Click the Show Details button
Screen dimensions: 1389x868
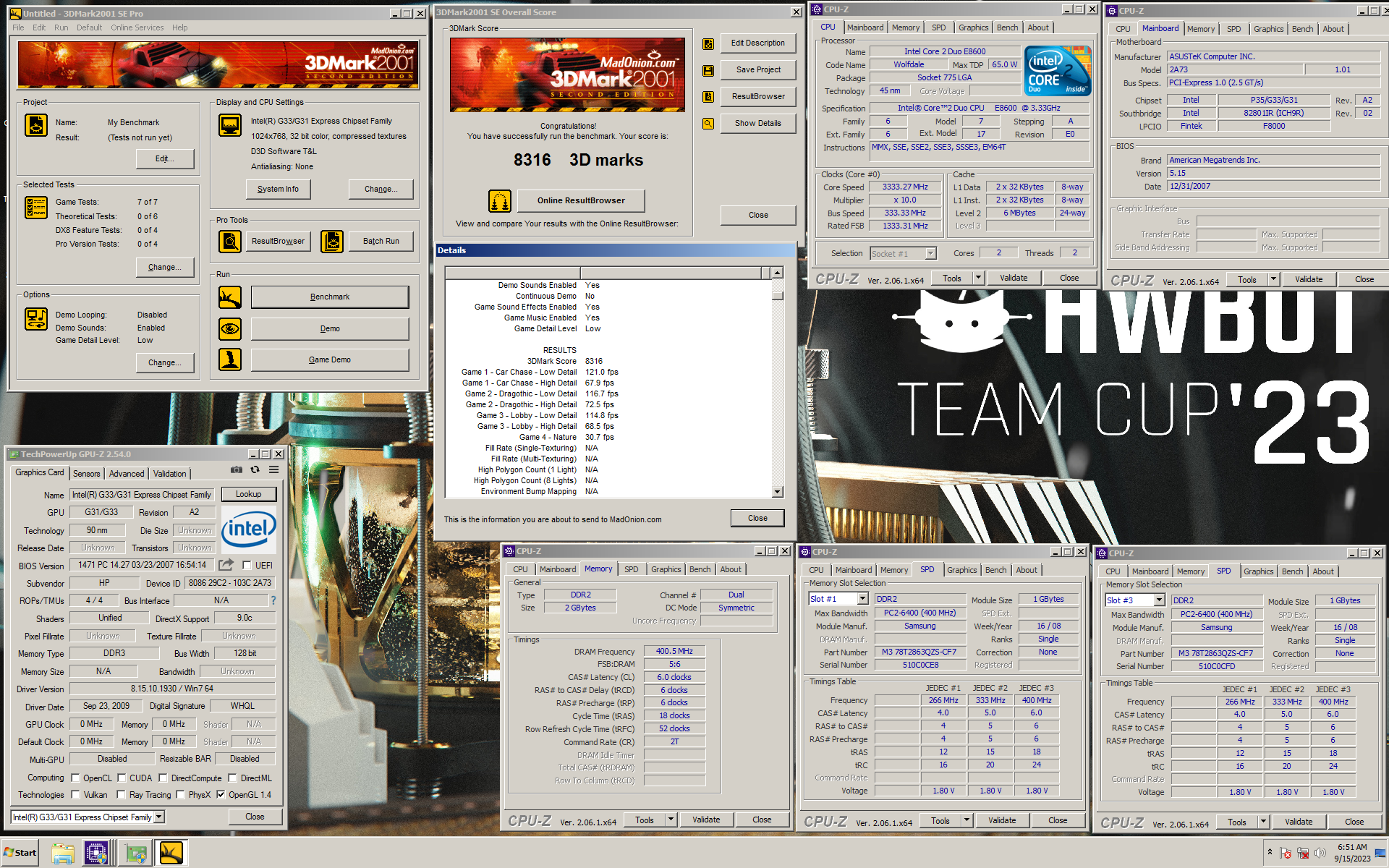point(757,124)
